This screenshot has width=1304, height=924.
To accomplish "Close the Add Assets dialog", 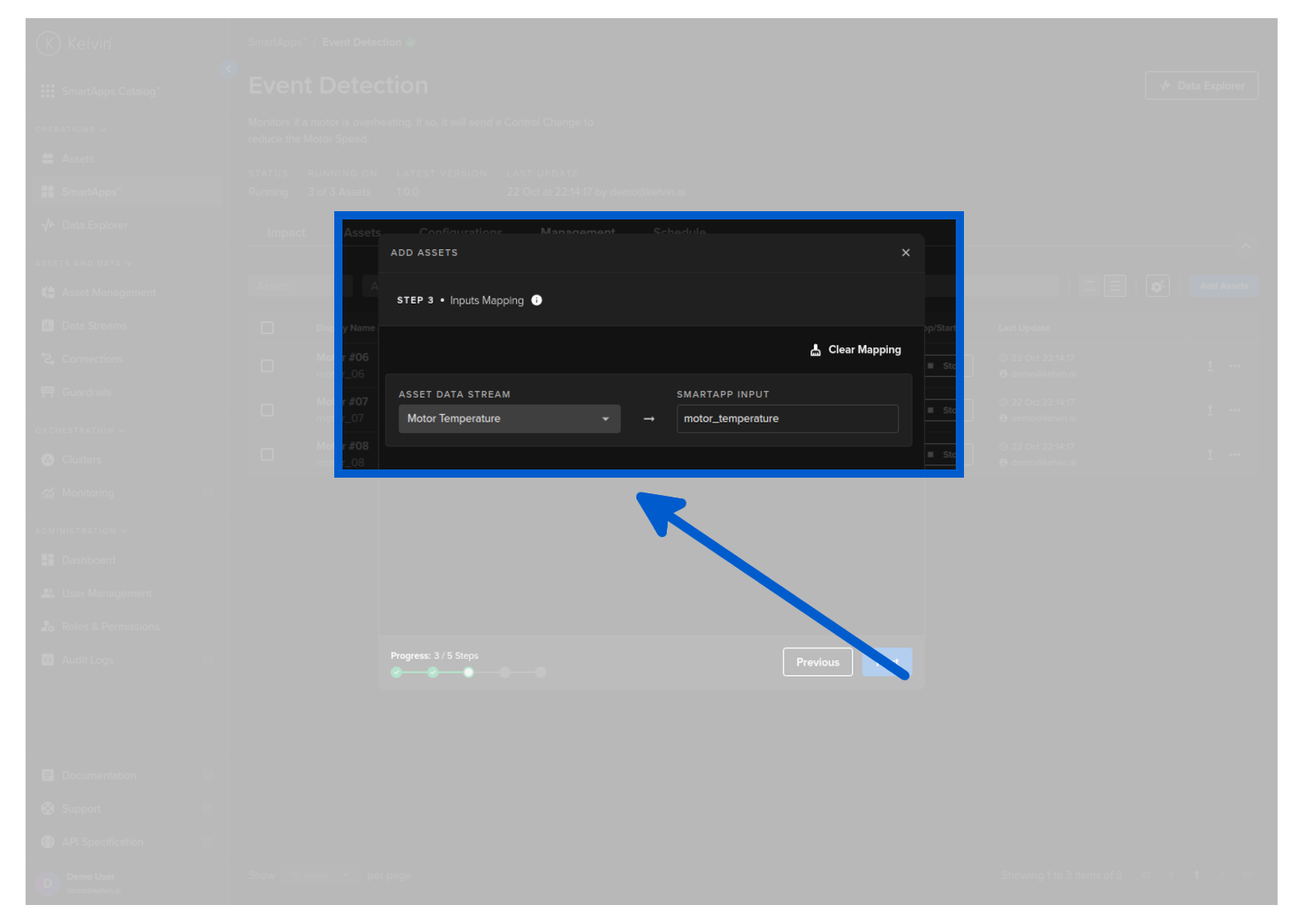I will [x=905, y=252].
